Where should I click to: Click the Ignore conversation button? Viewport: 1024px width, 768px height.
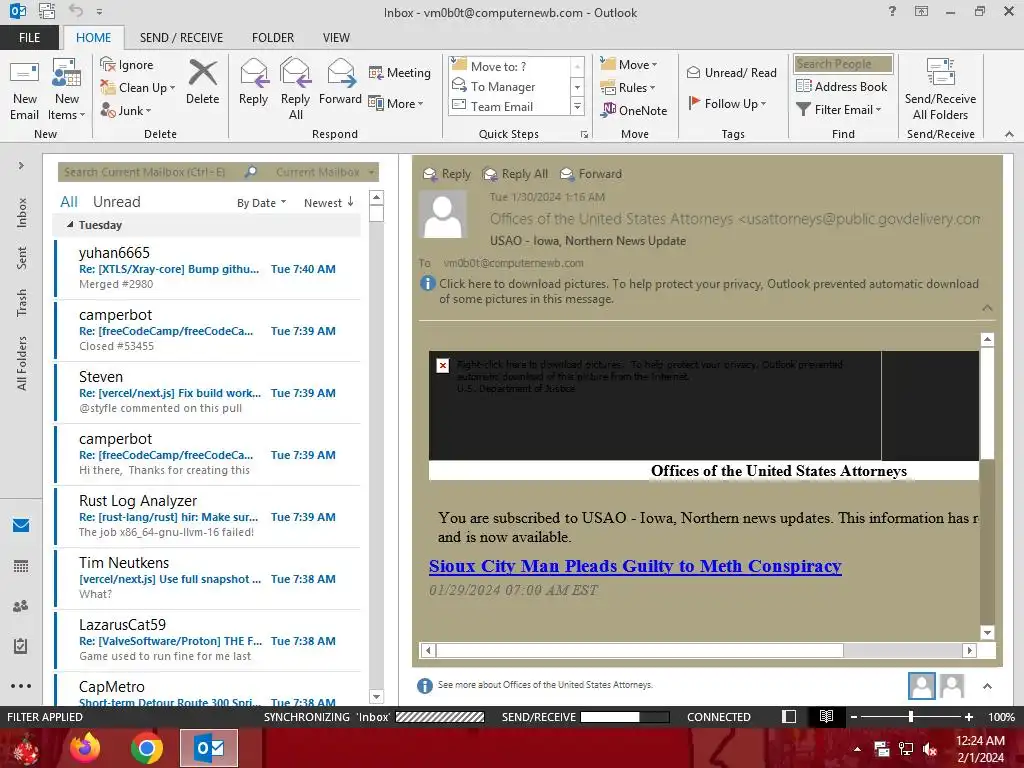point(127,65)
